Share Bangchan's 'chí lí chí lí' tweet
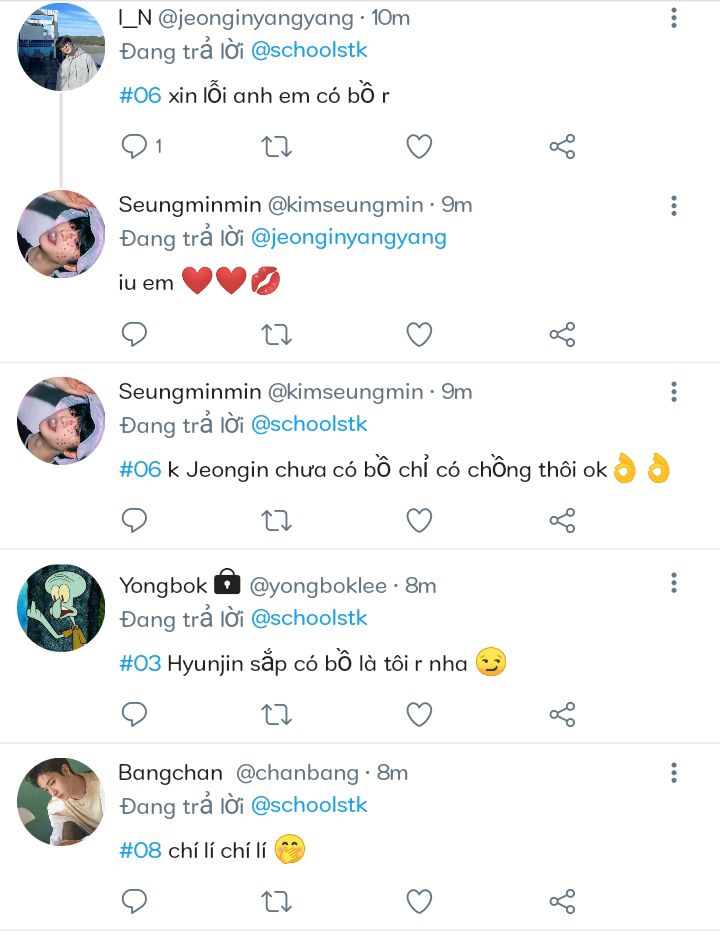 tap(562, 901)
